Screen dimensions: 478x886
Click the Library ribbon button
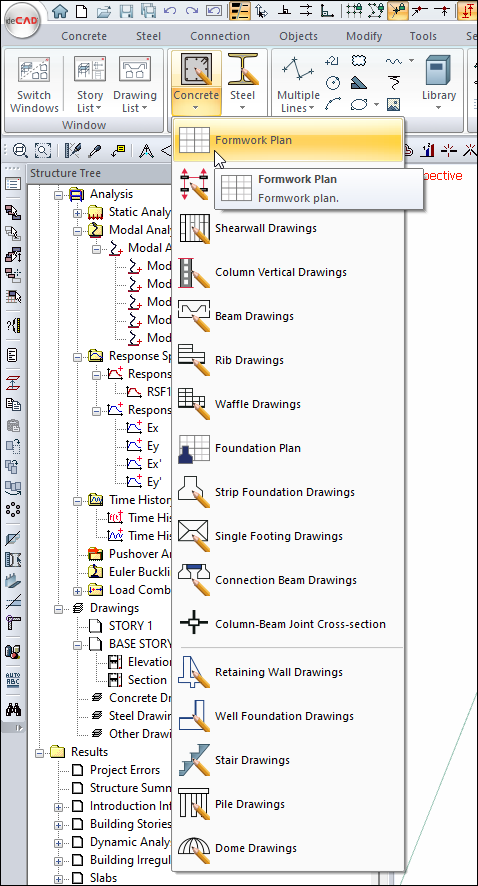pyautogui.click(x=438, y=82)
